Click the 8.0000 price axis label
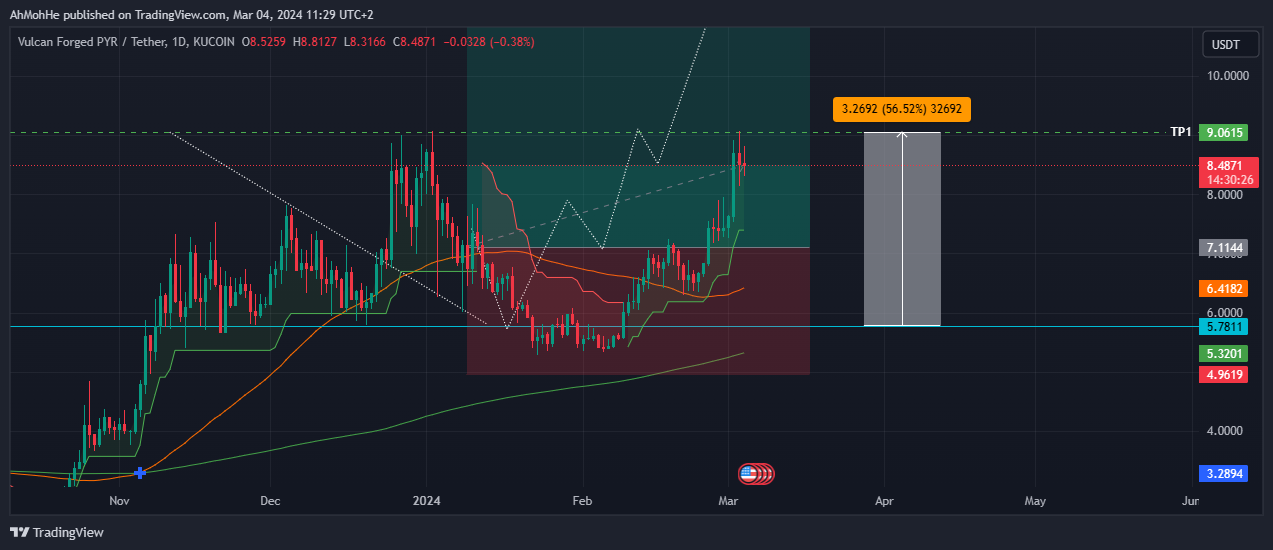The image size is (1273, 550). point(1227,195)
